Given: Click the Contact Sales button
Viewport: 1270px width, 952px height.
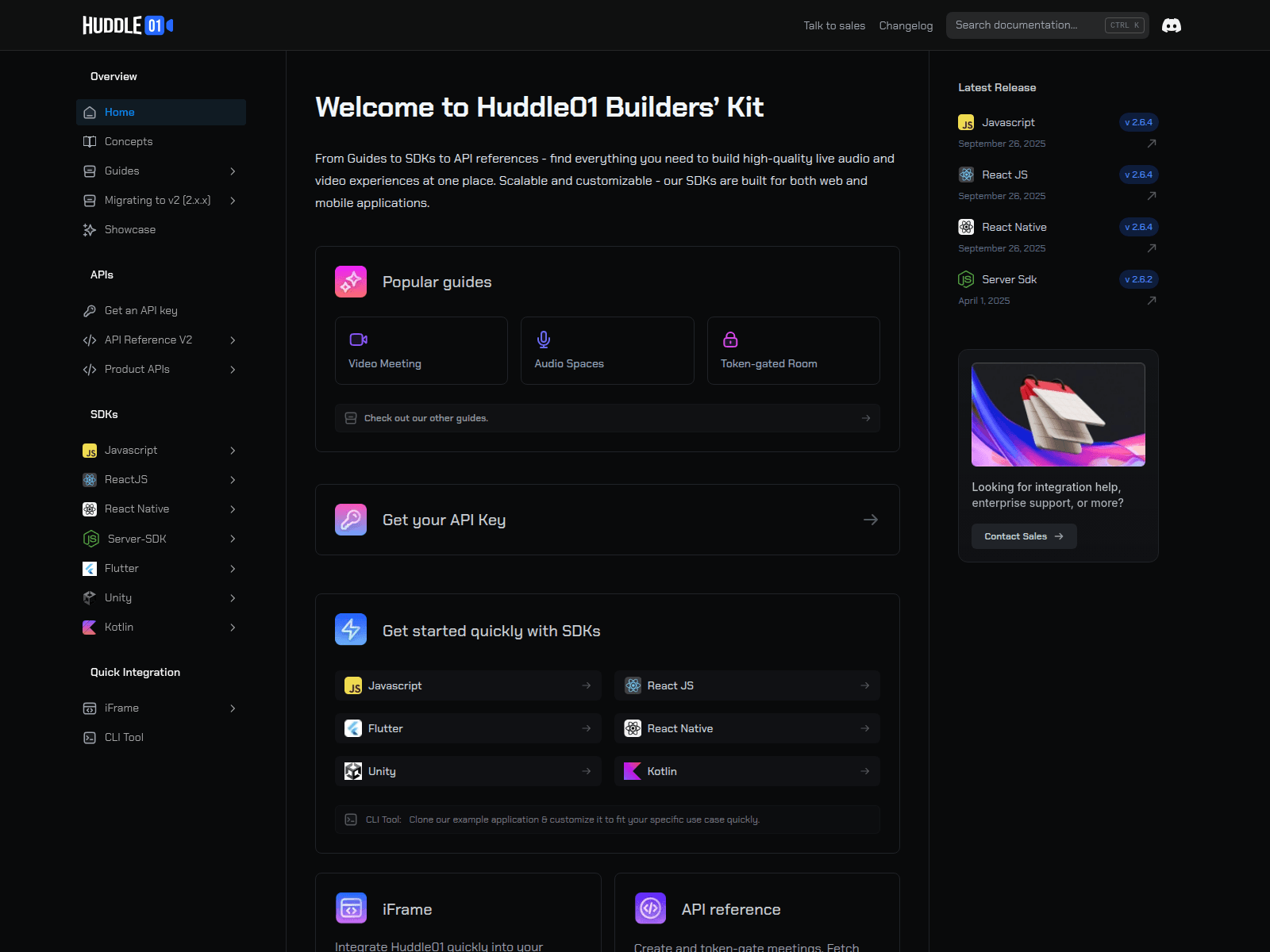Looking at the screenshot, I should pos(1023,535).
